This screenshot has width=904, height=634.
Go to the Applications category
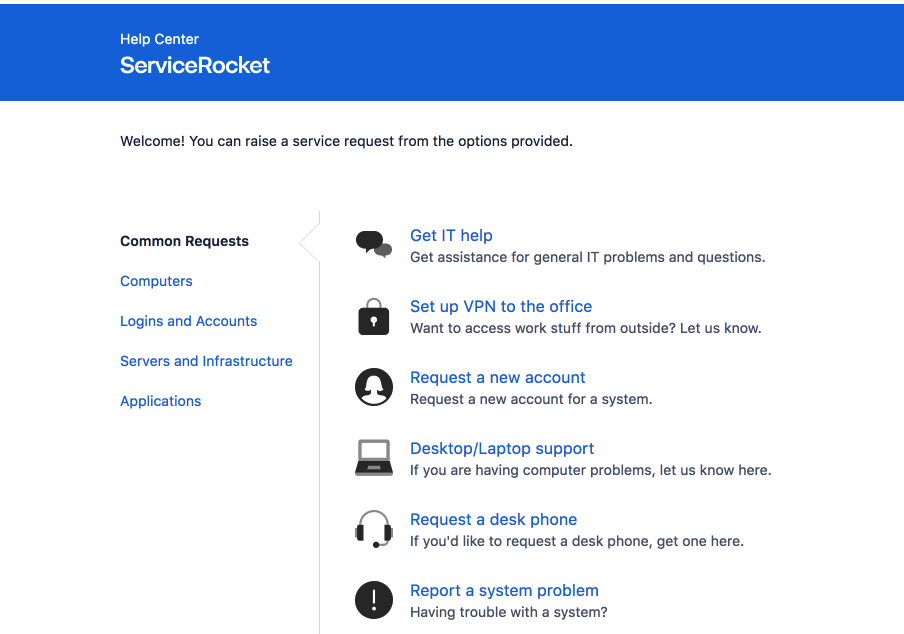click(x=161, y=401)
